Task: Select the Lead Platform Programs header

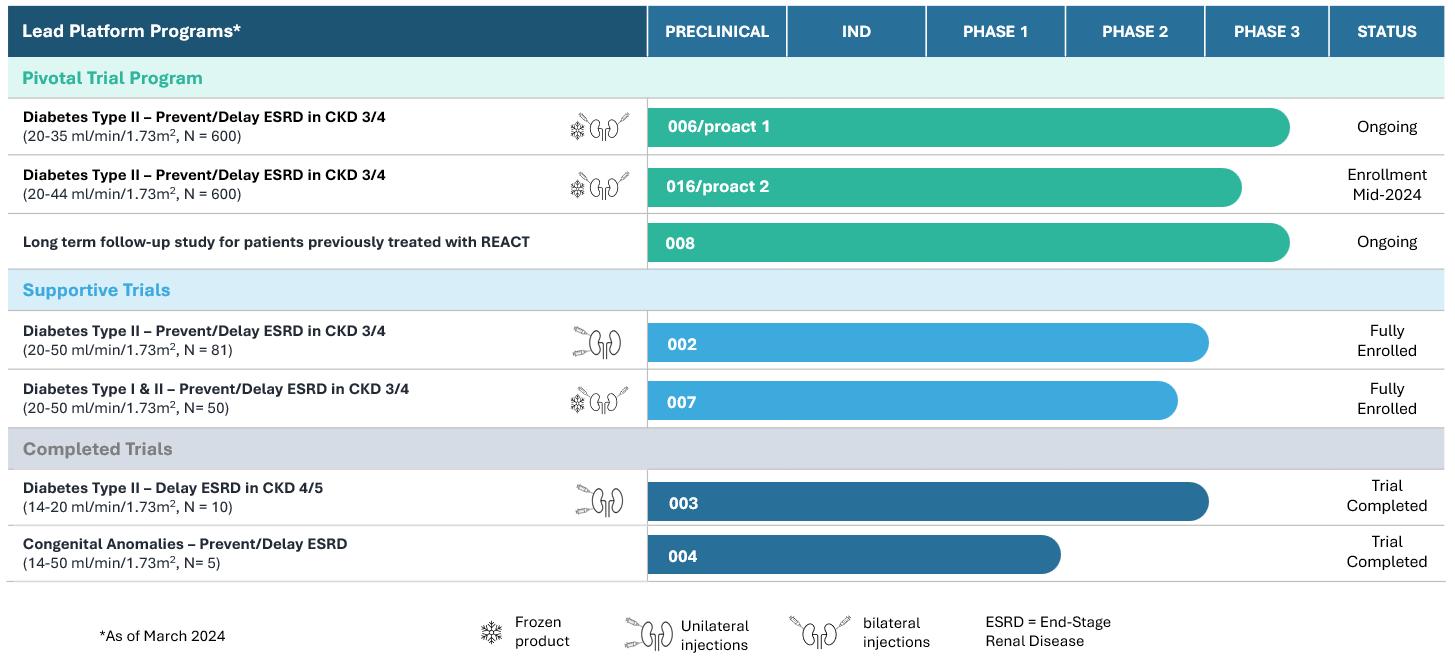Action: coord(131,32)
